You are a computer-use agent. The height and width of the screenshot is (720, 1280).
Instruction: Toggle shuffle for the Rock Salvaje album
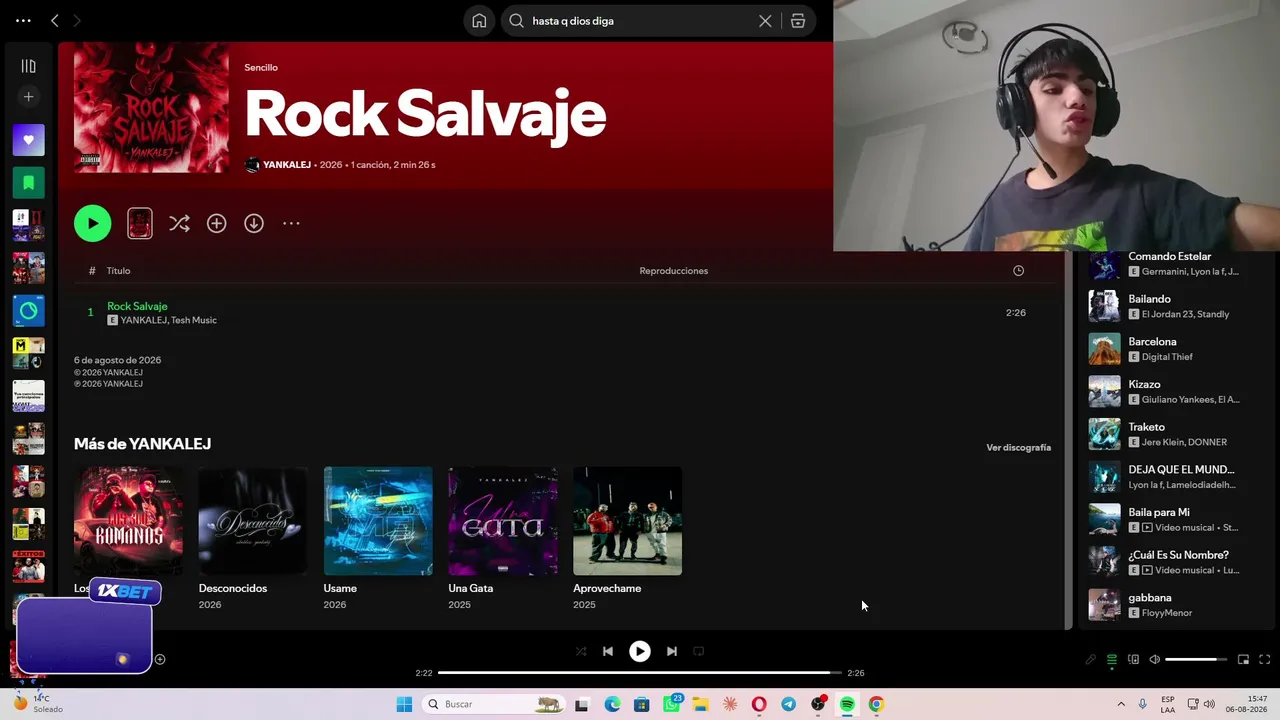tap(179, 223)
